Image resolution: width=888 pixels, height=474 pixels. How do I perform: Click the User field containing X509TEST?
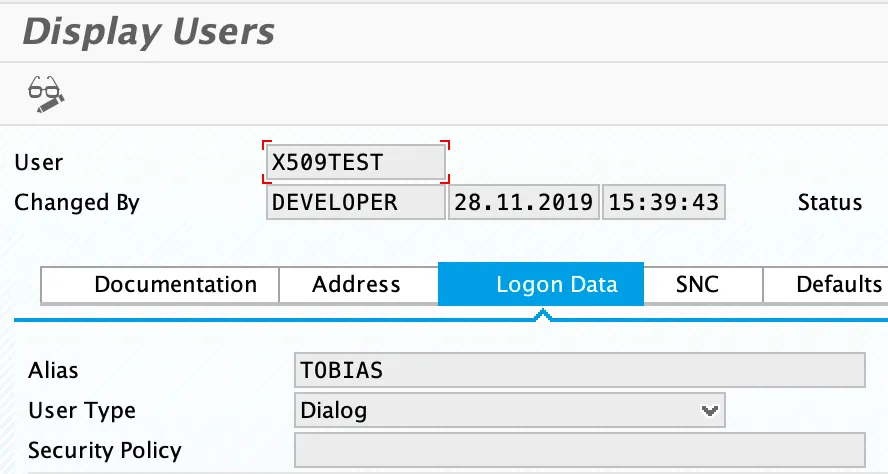pos(356,162)
